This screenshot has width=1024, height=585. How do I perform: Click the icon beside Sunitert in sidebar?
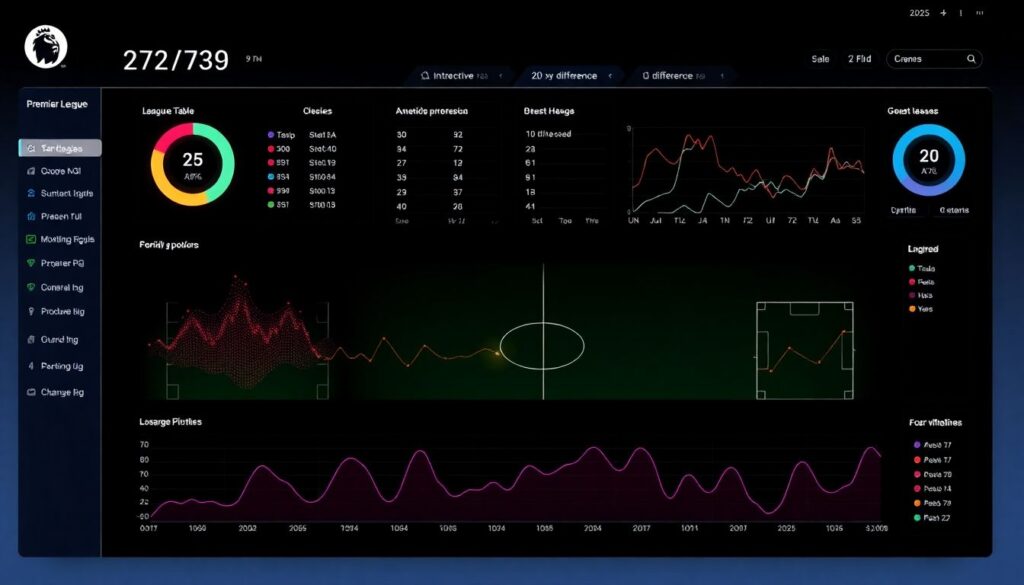pyautogui.click(x=30, y=193)
